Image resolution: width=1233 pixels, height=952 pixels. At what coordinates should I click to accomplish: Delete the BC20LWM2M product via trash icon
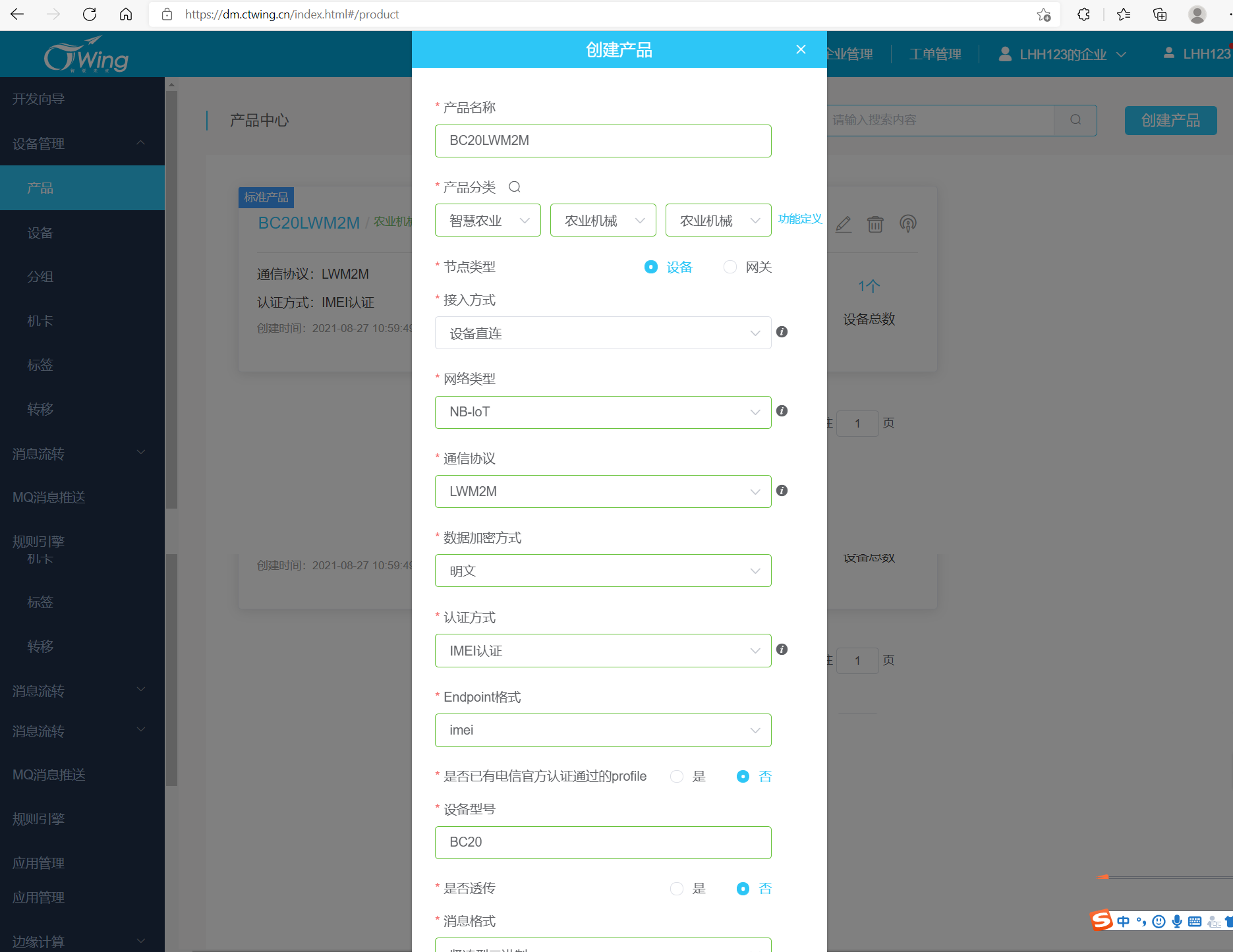point(875,224)
